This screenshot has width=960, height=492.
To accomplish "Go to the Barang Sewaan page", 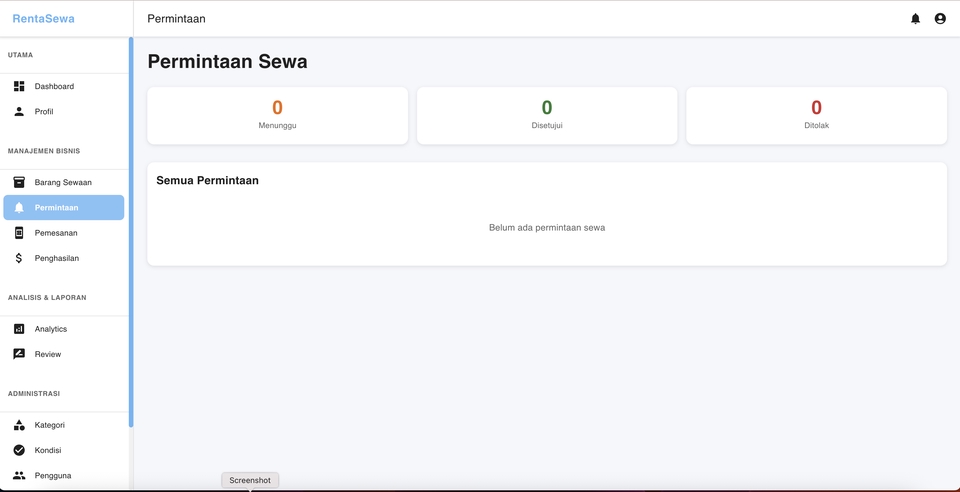I will (63, 183).
